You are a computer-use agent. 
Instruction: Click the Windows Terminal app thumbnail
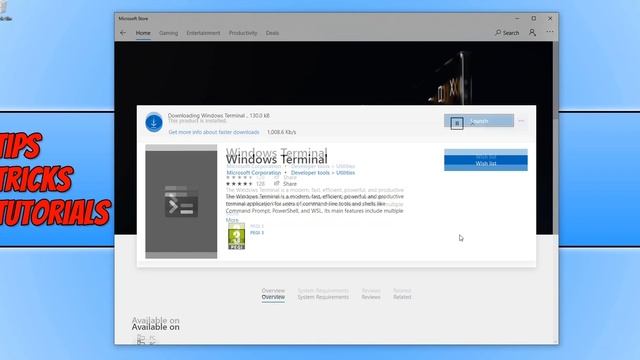pyautogui.click(x=181, y=202)
